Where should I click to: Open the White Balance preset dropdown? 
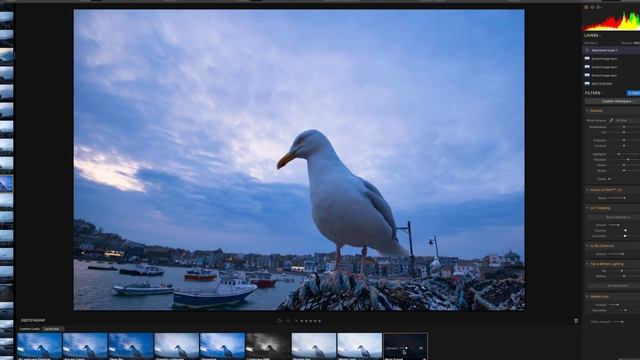pos(627,120)
